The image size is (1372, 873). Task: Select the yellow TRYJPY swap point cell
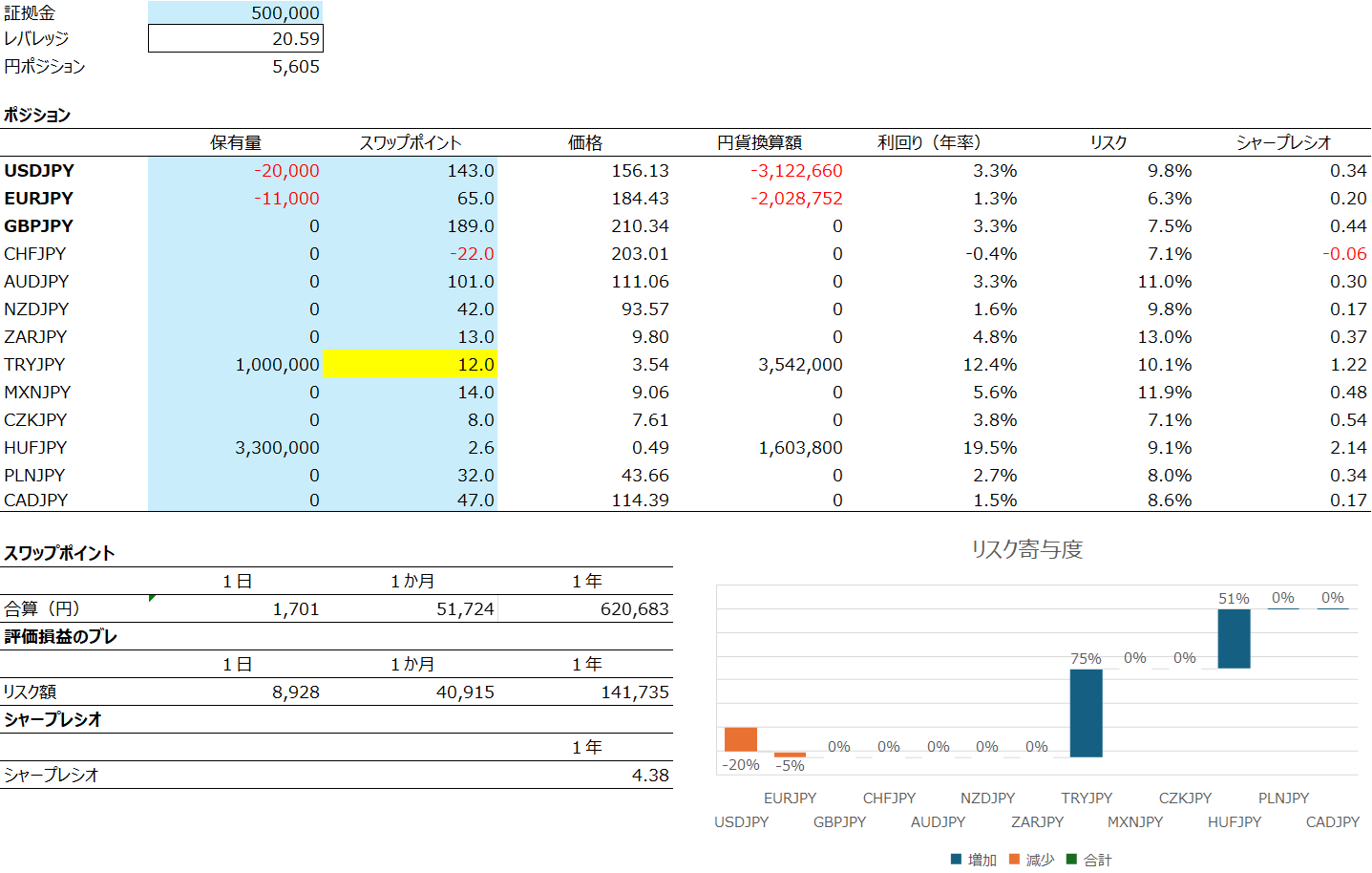pos(410,364)
